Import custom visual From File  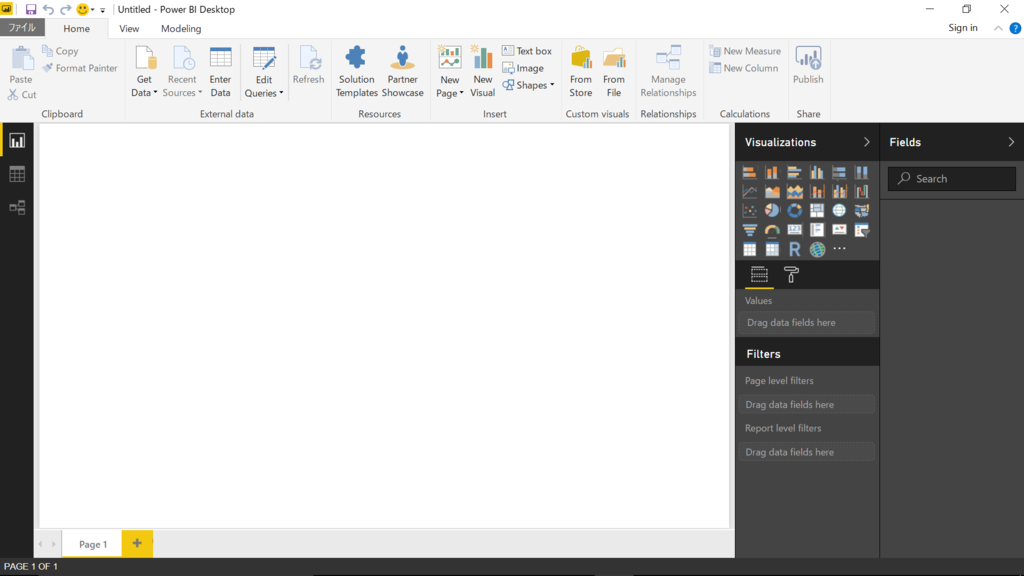pos(614,72)
